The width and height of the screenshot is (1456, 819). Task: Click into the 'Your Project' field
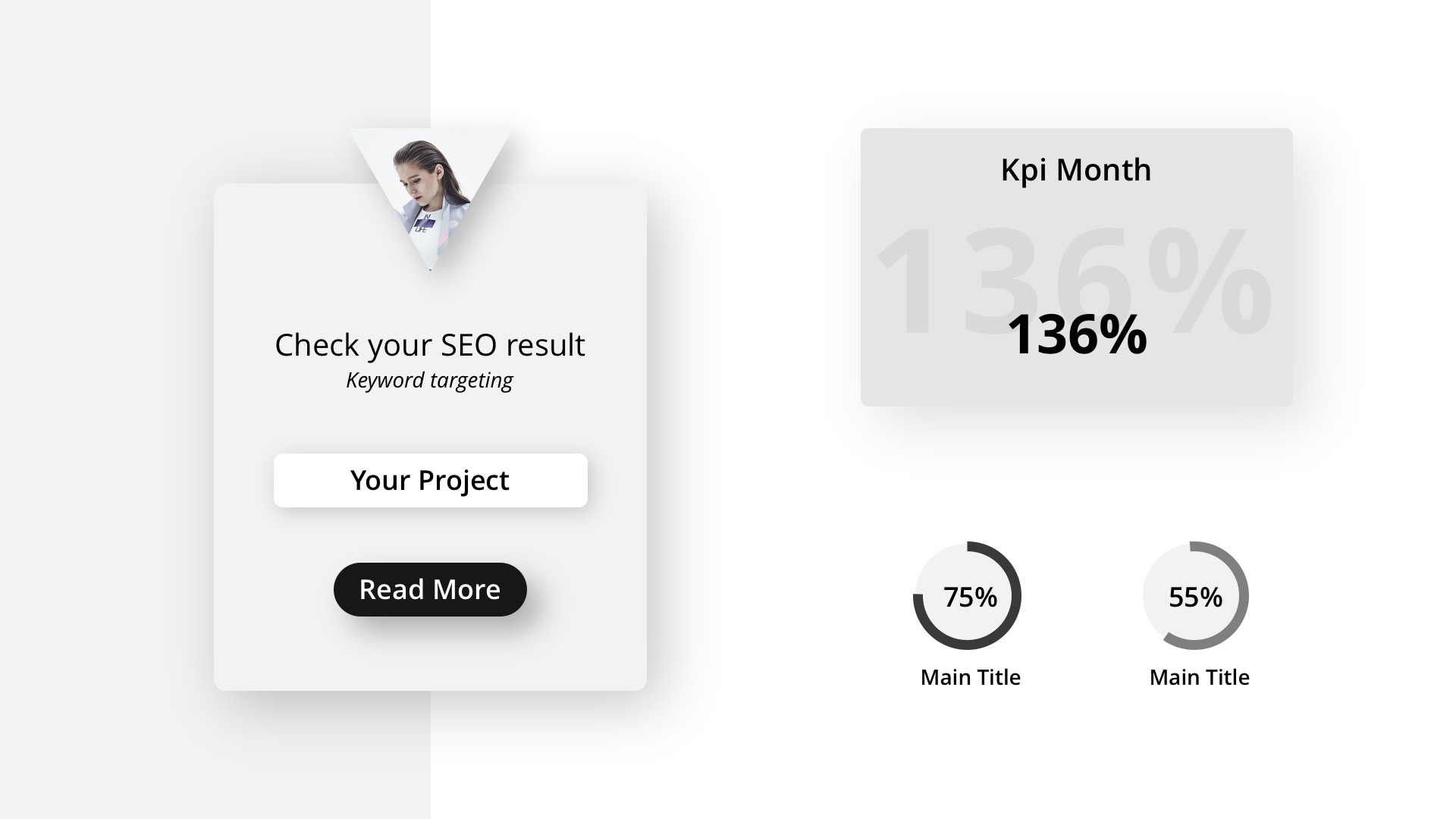coord(430,480)
